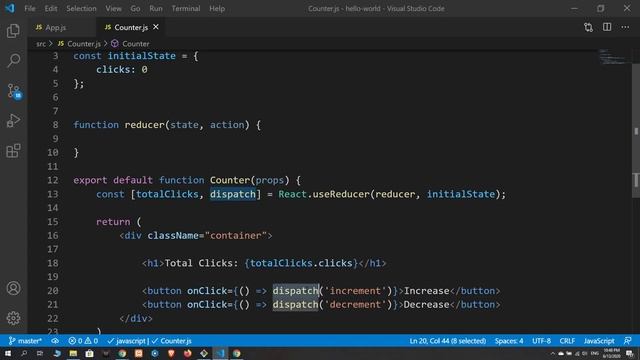Open Brave browser from the taskbar
This screenshot has height=360, width=640.
(171, 353)
